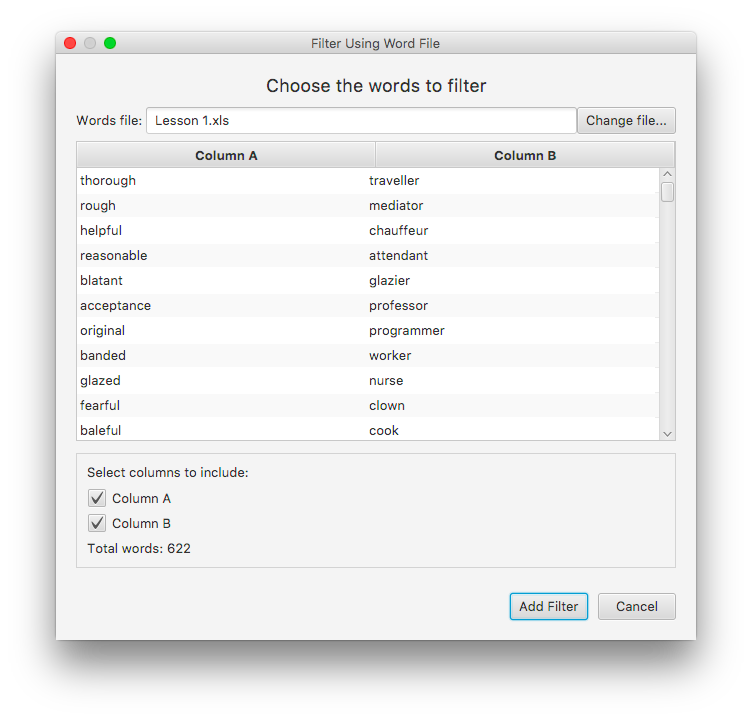Close the Filter Using Word File window
This screenshot has height=720, width=752.
pos(70,43)
